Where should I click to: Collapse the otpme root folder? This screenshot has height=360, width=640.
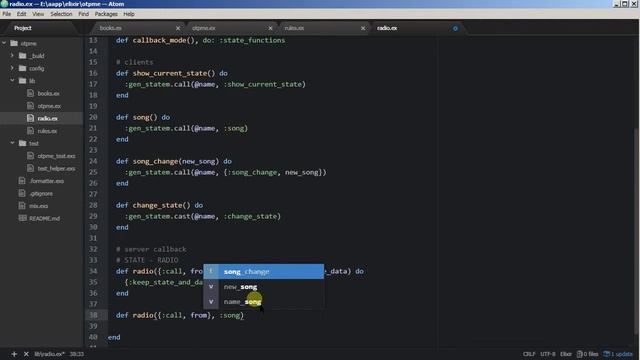(x=4, y=43)
